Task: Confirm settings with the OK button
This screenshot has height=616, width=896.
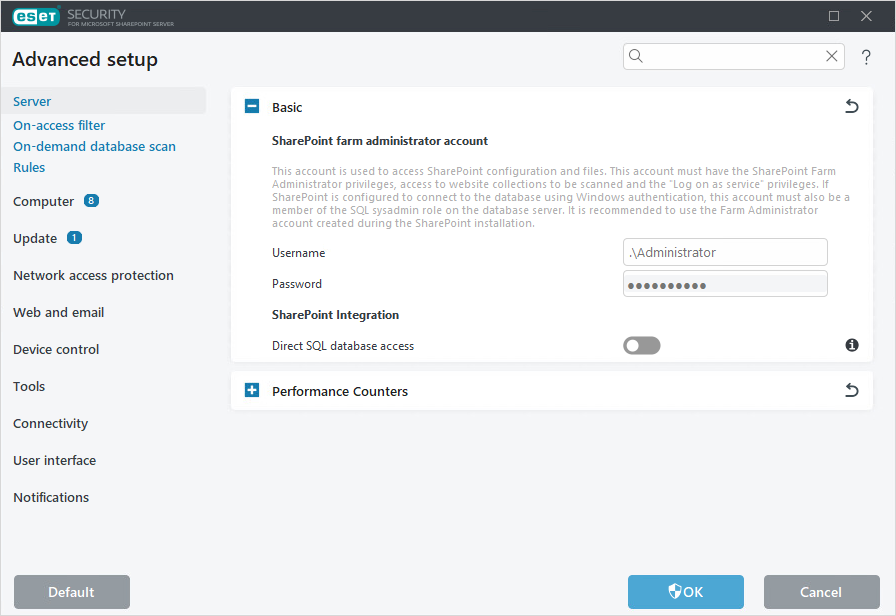Action: pyautogui.click(x=686, y=591)
